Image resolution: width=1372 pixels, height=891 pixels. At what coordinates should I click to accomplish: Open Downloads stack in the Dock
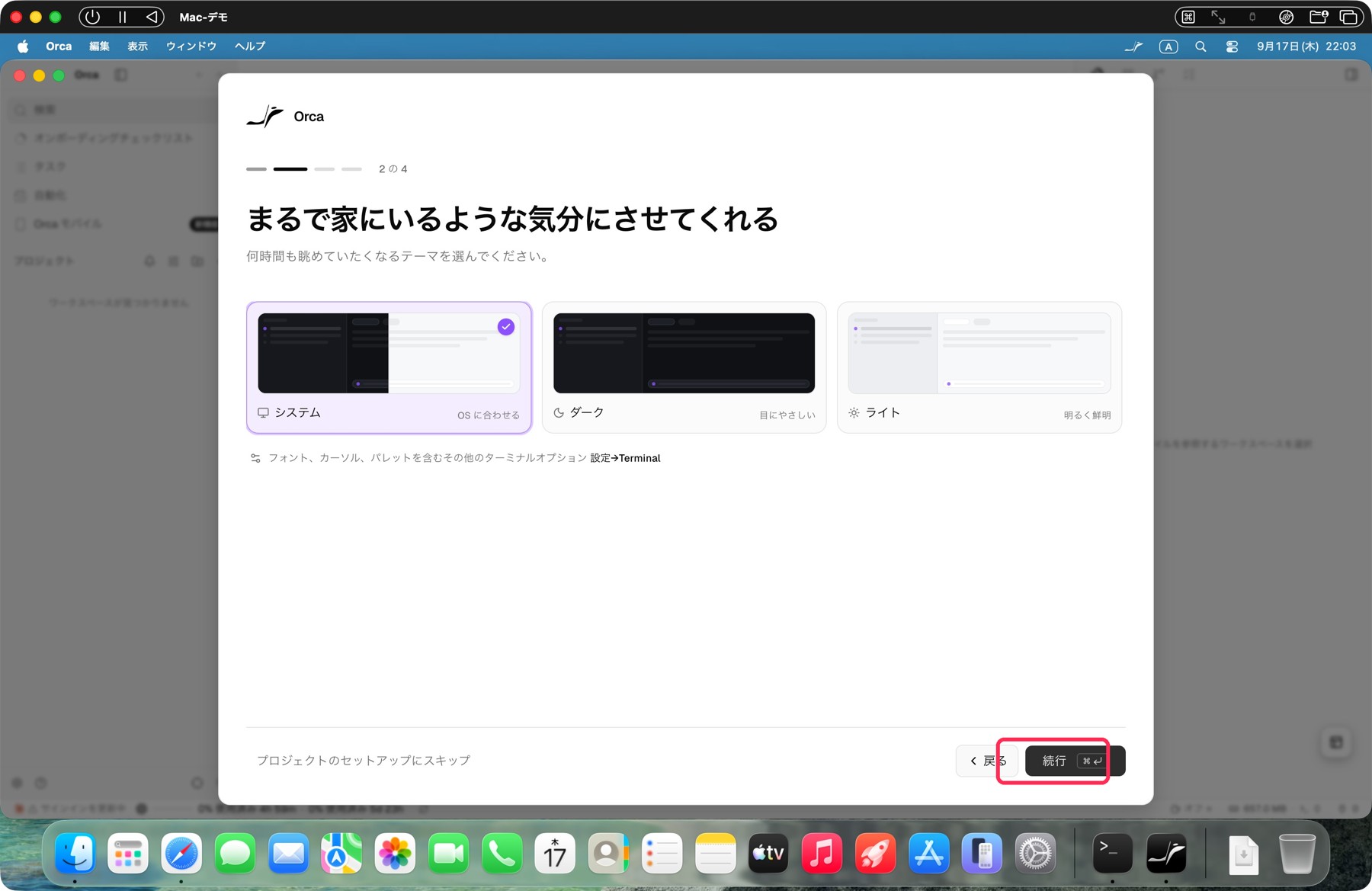[x=1243, y=853]
